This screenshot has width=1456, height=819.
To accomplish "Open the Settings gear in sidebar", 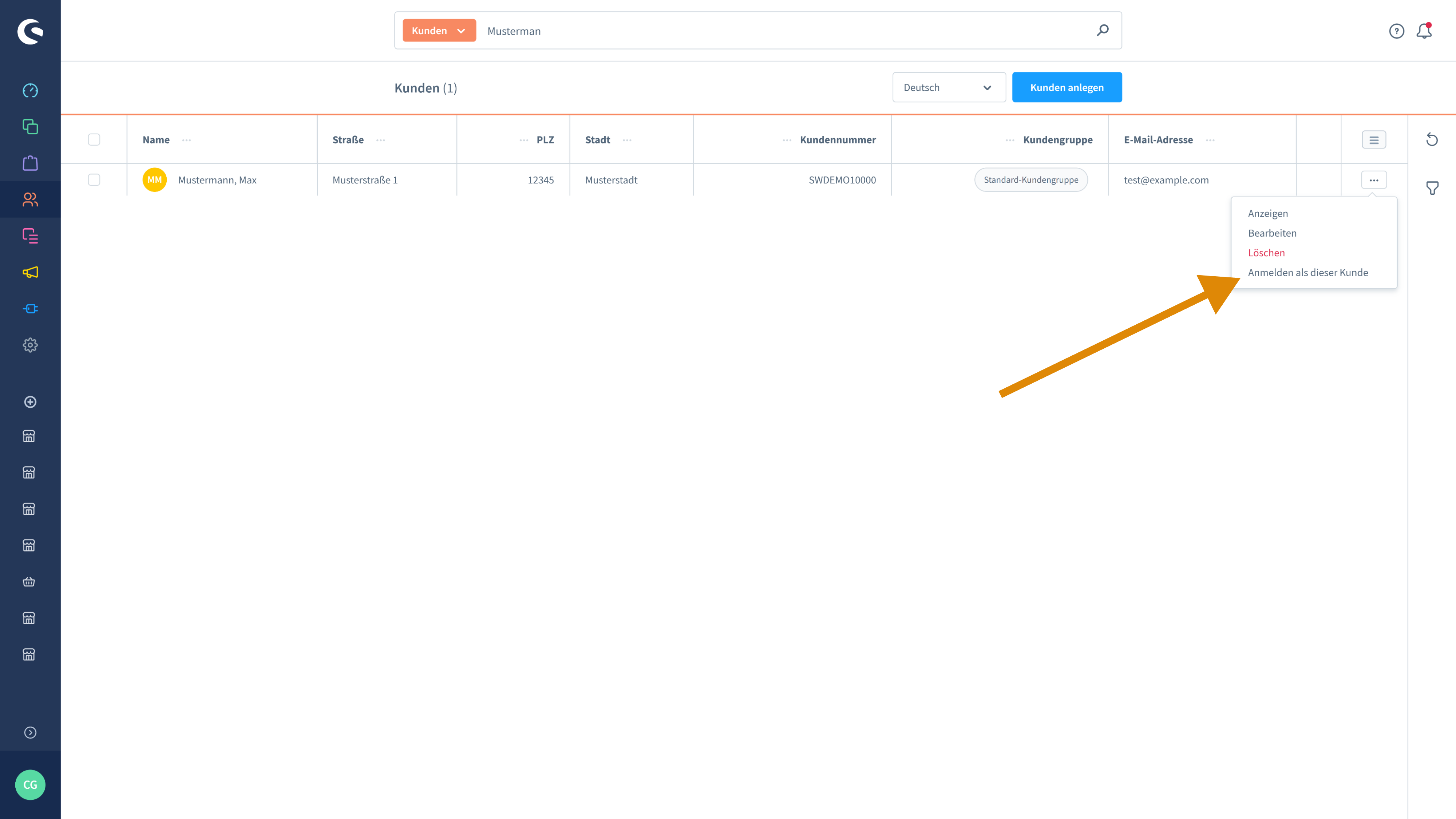I will point(30,345).
